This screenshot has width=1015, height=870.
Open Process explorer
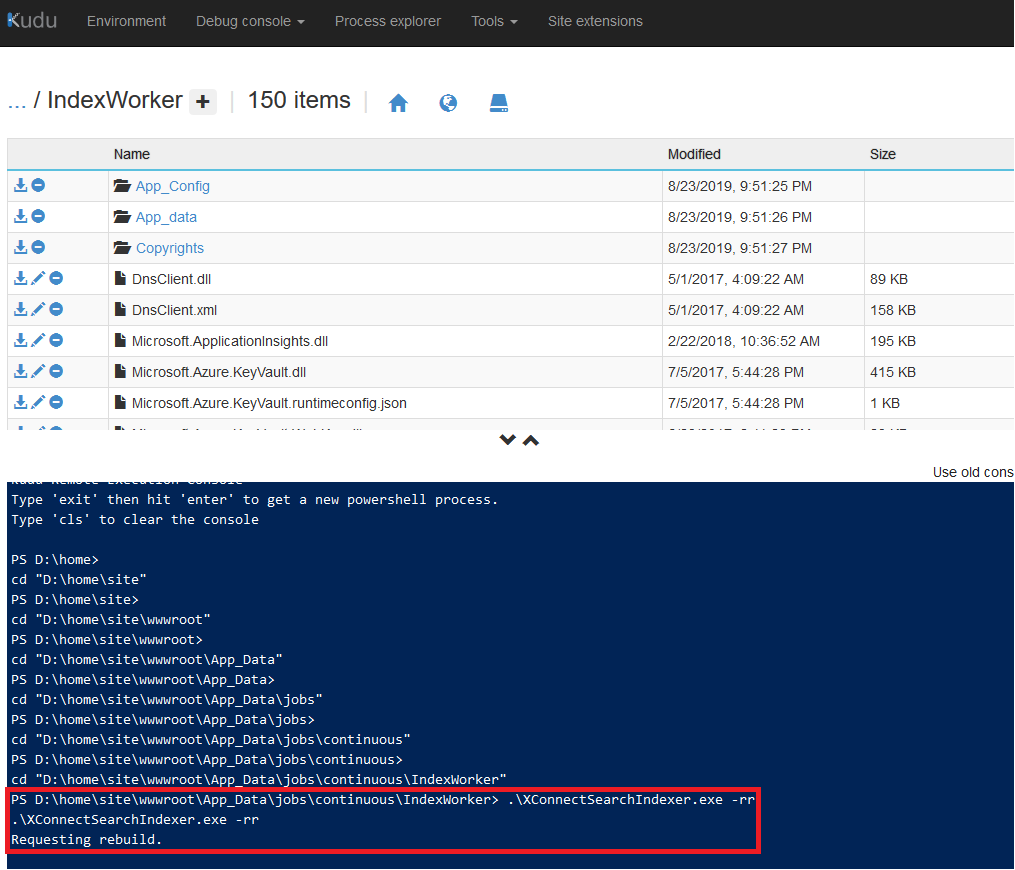(388, 21)
